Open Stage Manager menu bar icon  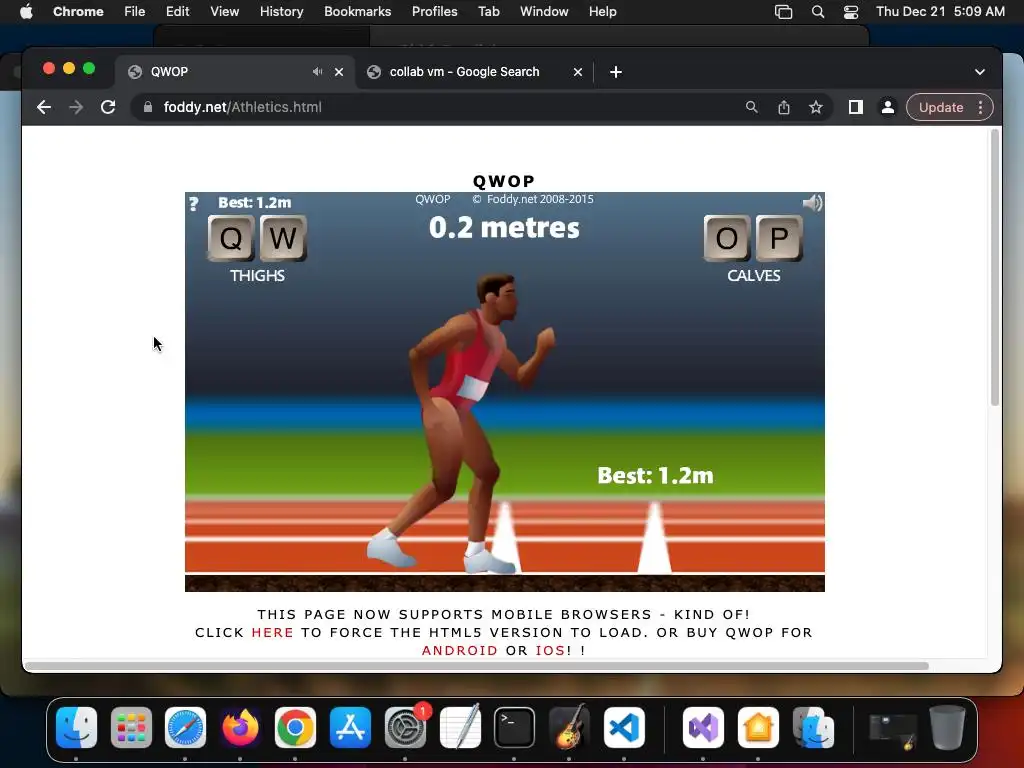tap(783, 12)
